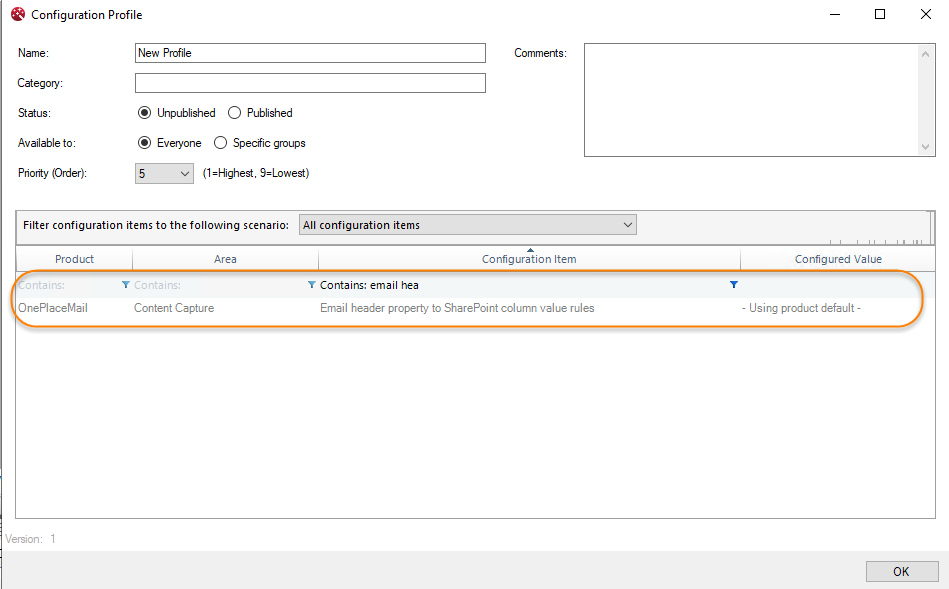The width and height of the screenshot is (949, 589).
Task: Click the filter icon beside the Configuration Item filter
Action: point(734,285)
